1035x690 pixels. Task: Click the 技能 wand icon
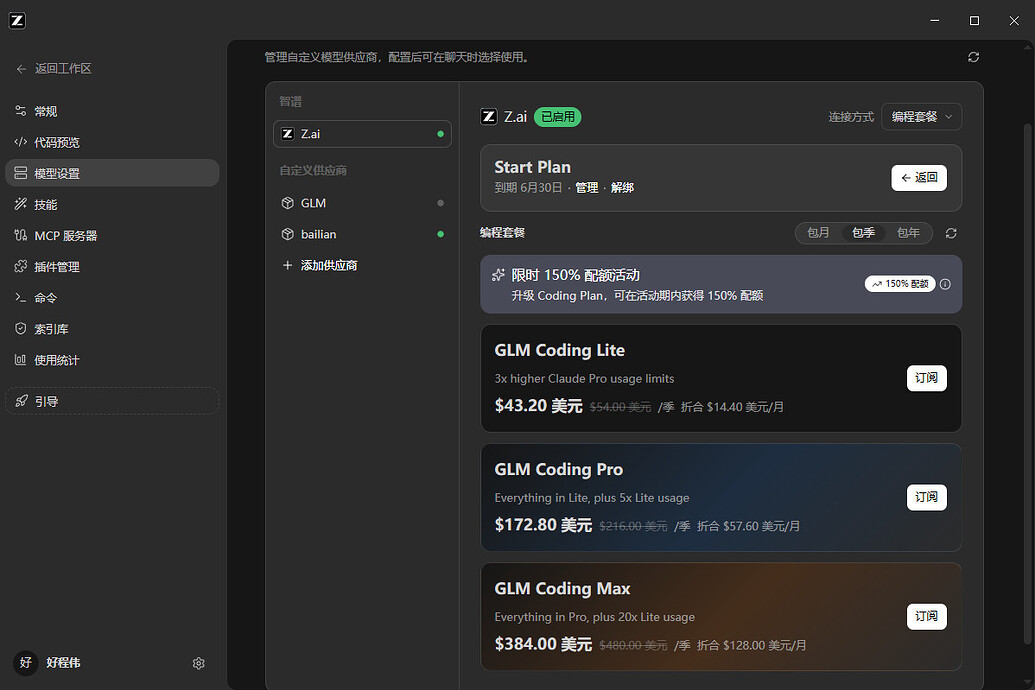20,204
